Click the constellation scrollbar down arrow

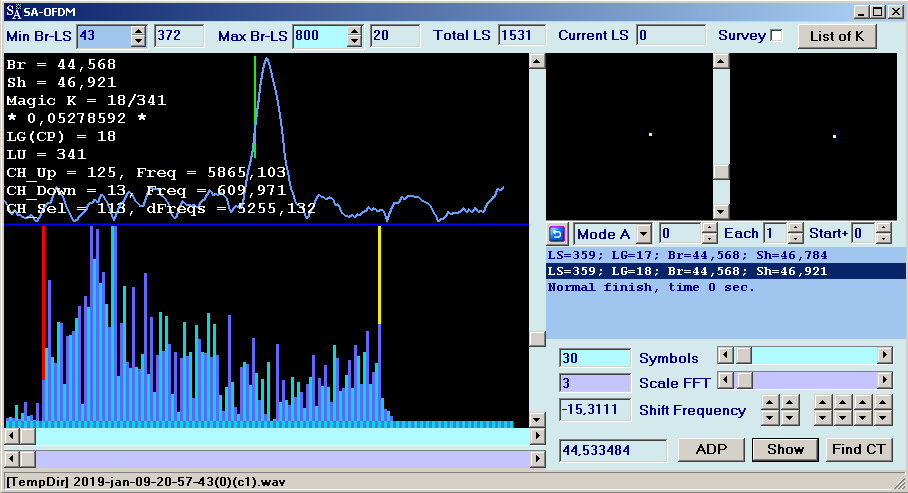[x=720, y=212]
